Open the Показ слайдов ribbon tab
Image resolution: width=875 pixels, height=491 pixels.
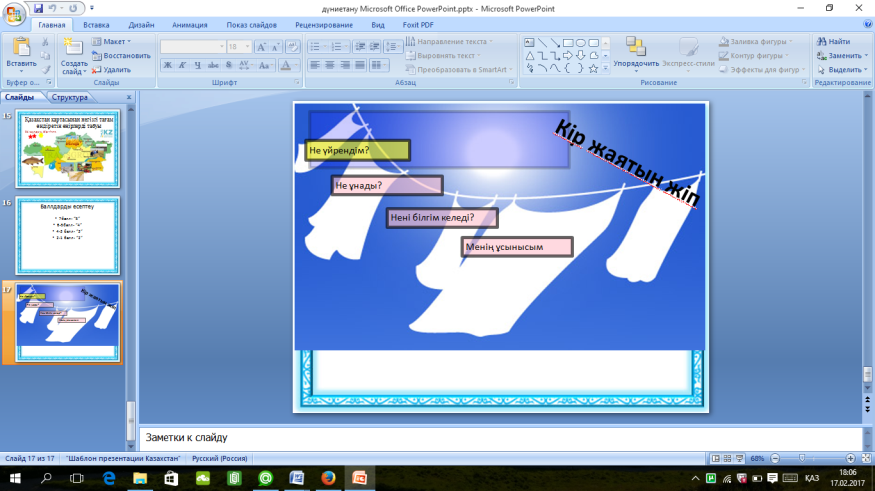coord(252,25)
